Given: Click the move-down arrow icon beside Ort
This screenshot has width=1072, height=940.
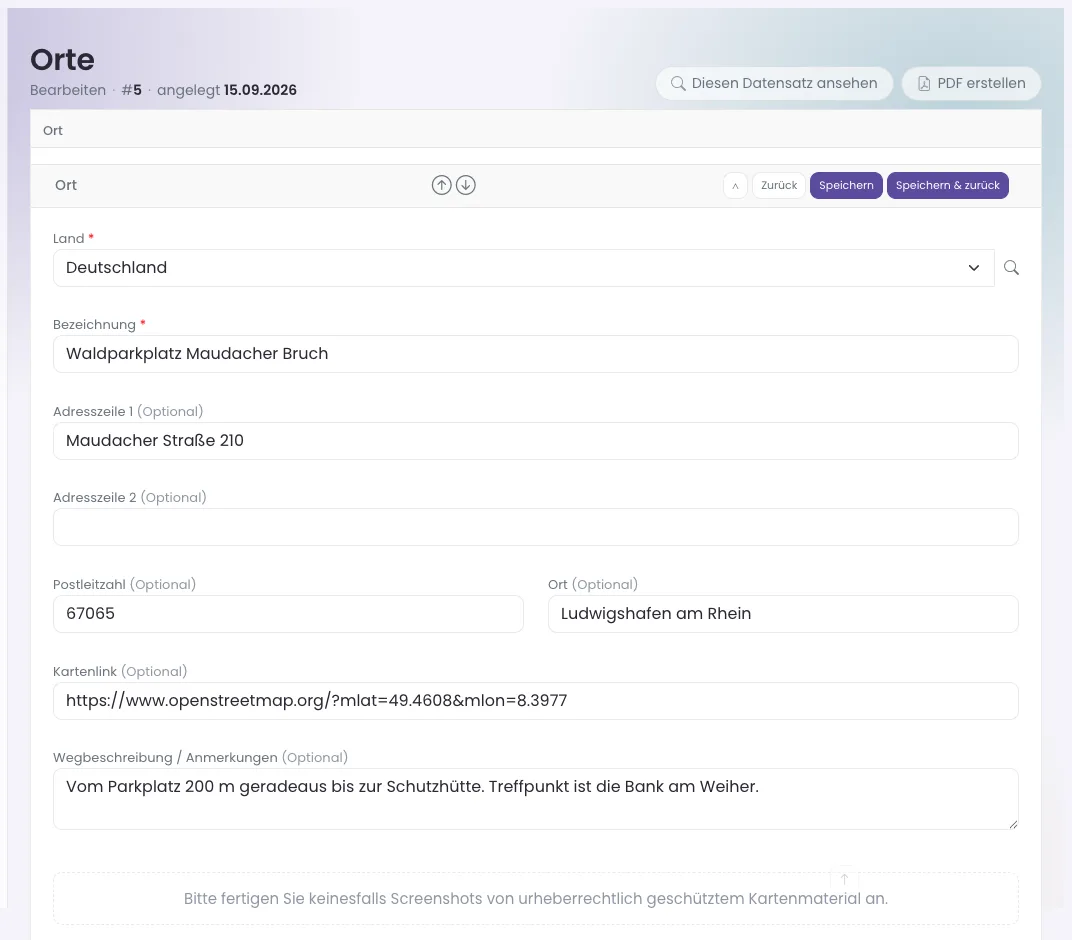Looking at the screenshot, I should pyautogui.click(x=466, y=185).
